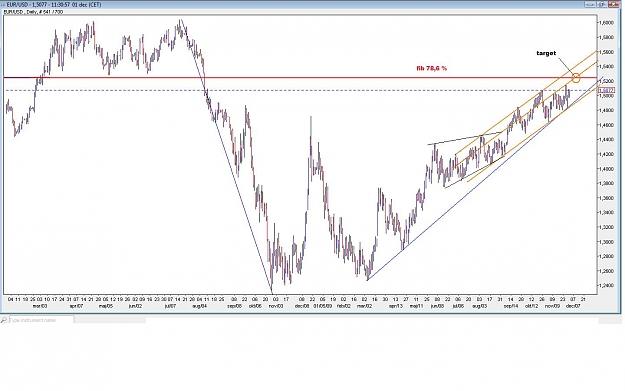625x391 pixels.
Task: Click the "mar/03" date axis label
Action: point(40,306)
